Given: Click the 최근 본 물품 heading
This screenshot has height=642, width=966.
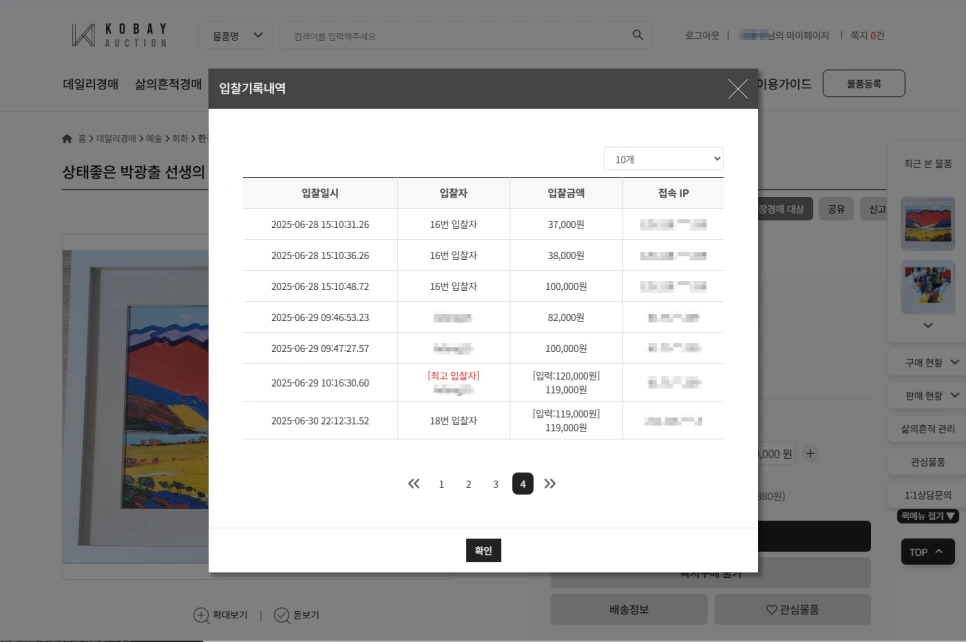Looking at the screenshot, I should pos(928,163).
